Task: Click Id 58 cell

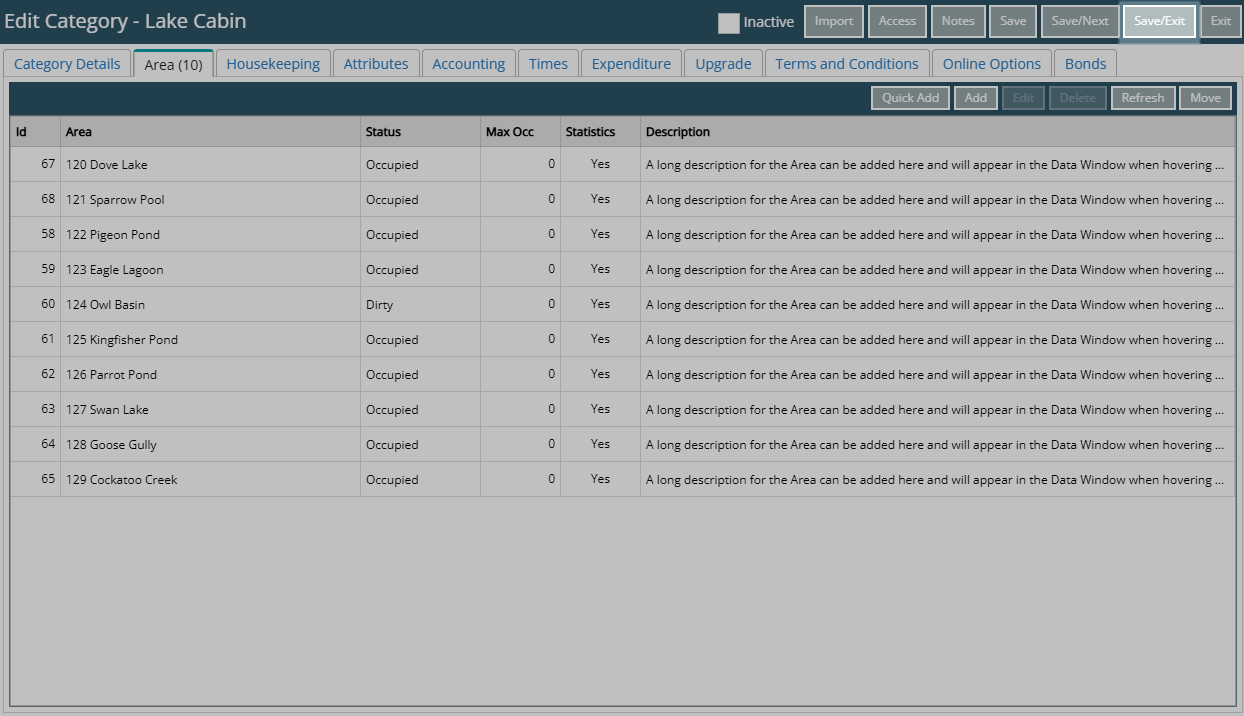Action: 35,234
